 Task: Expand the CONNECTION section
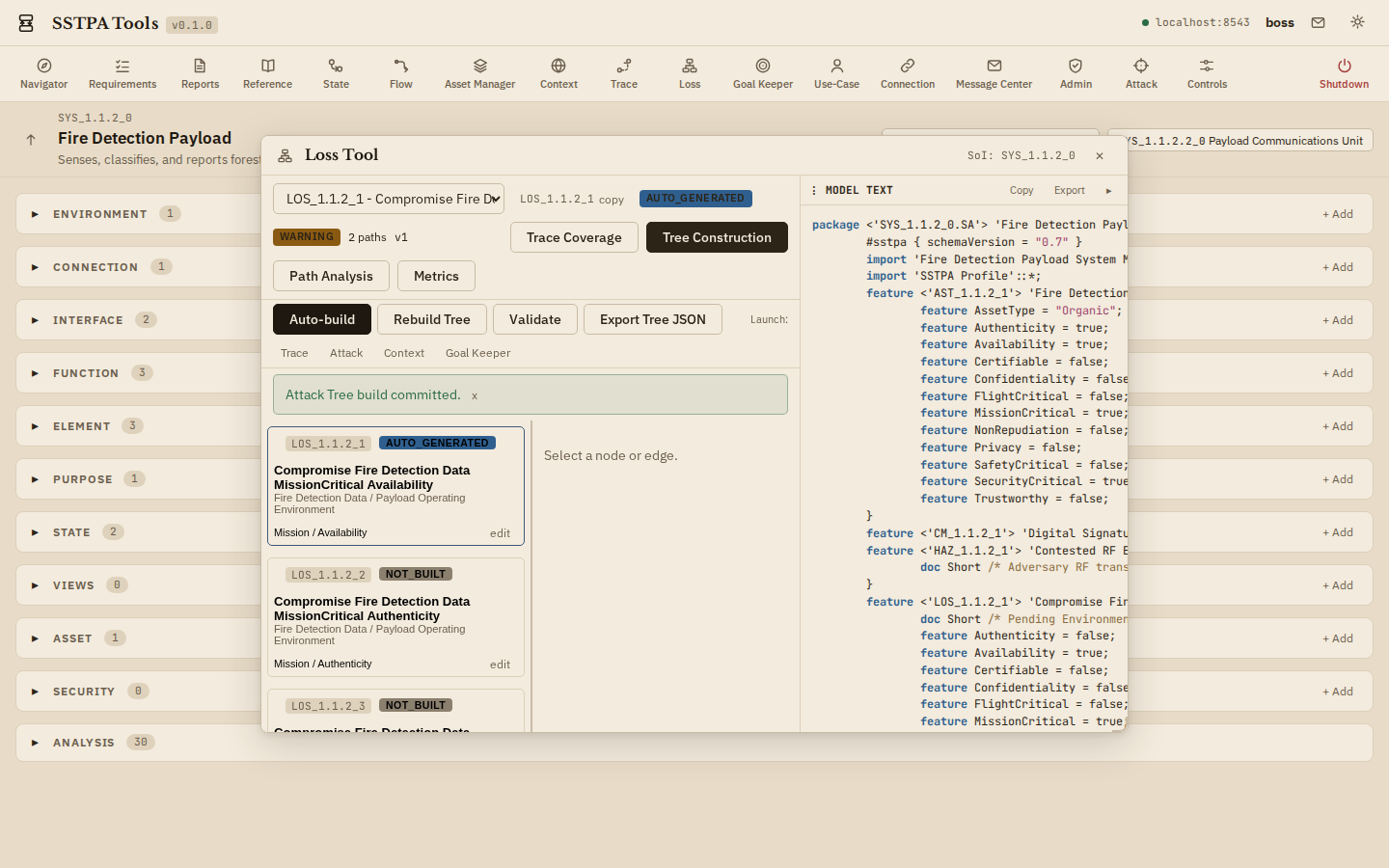35,267
